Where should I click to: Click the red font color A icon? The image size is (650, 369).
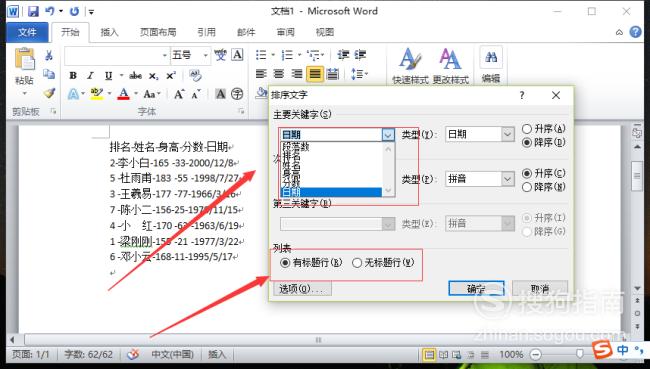coord(124,94)
